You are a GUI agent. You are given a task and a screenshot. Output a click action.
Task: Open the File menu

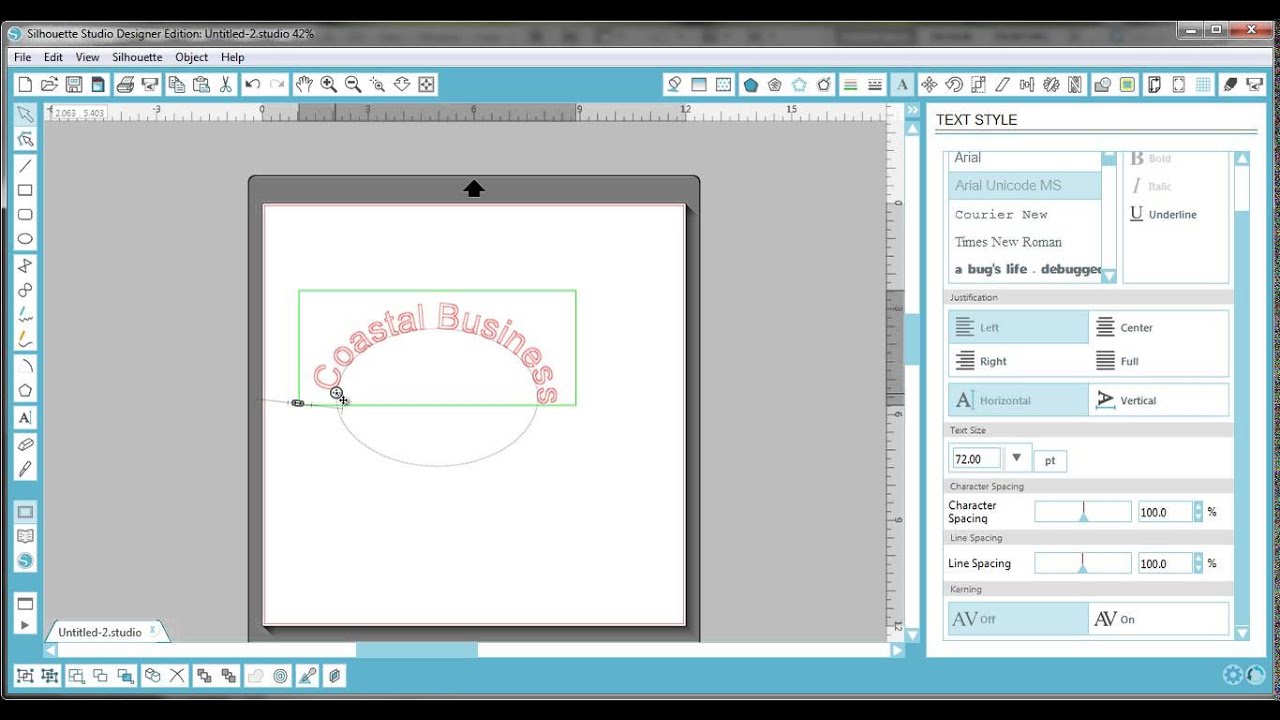[x=22, y=57]
